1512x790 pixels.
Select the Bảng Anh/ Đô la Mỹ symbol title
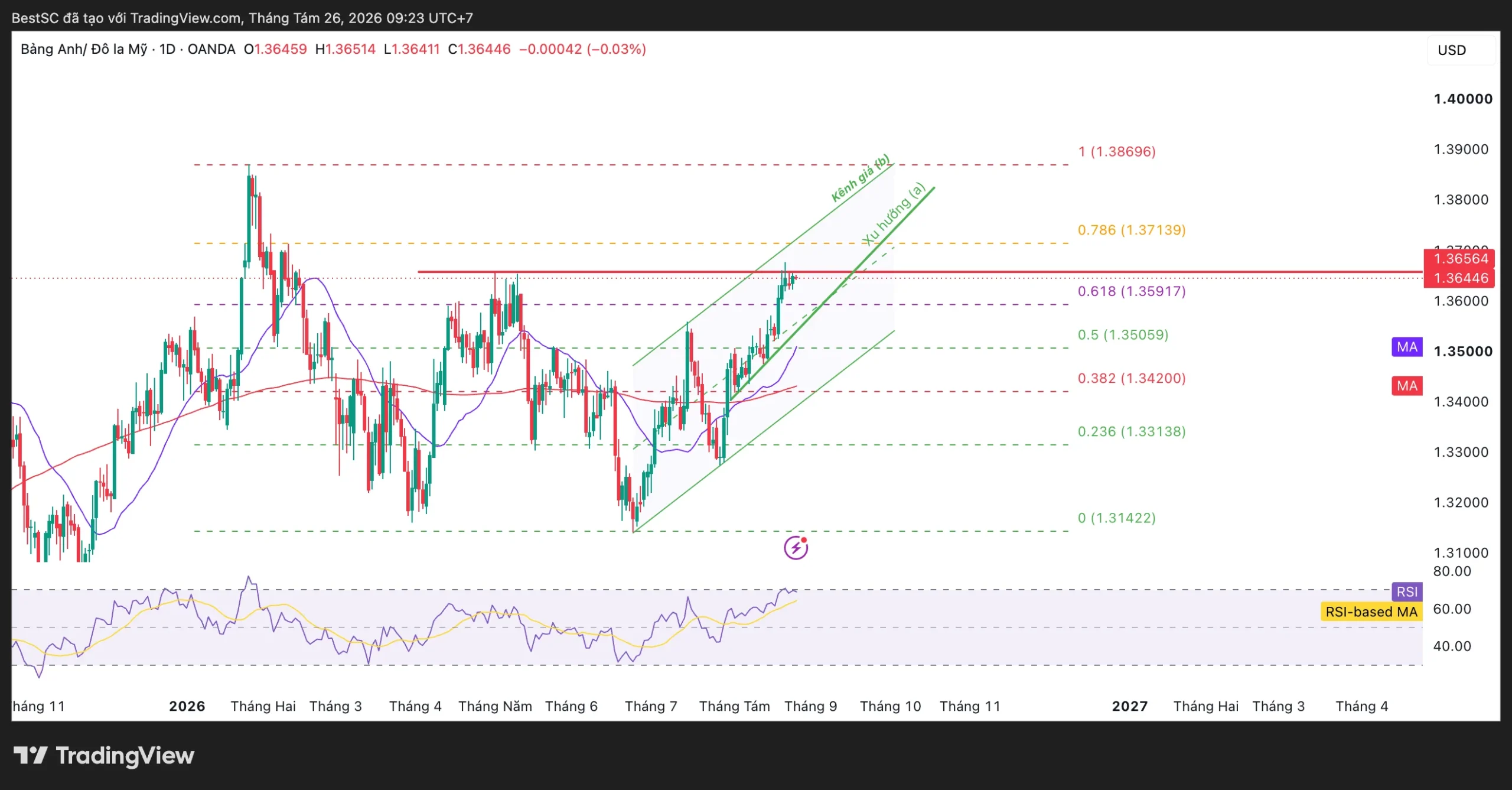click(x=84, y=49)
